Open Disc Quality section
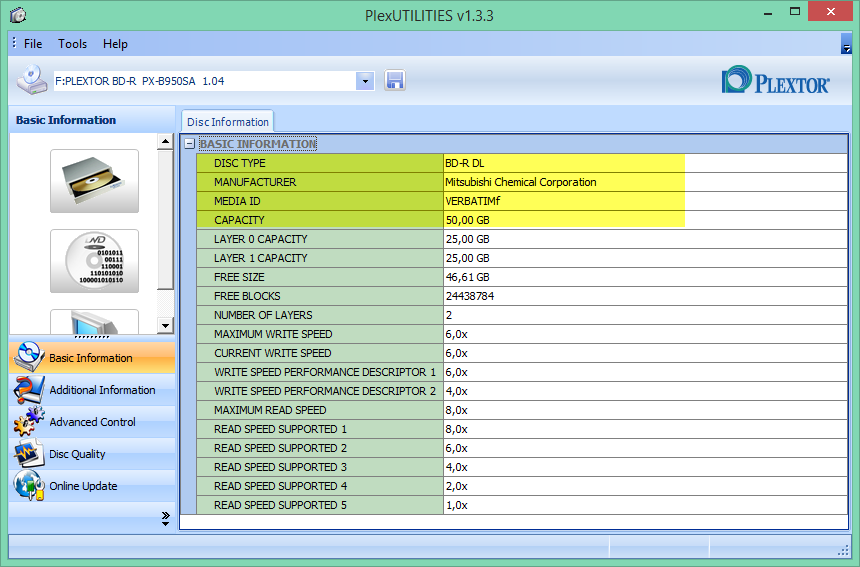Image resolution: width=860 pixels, height=567 pixels. click(92, 454)
